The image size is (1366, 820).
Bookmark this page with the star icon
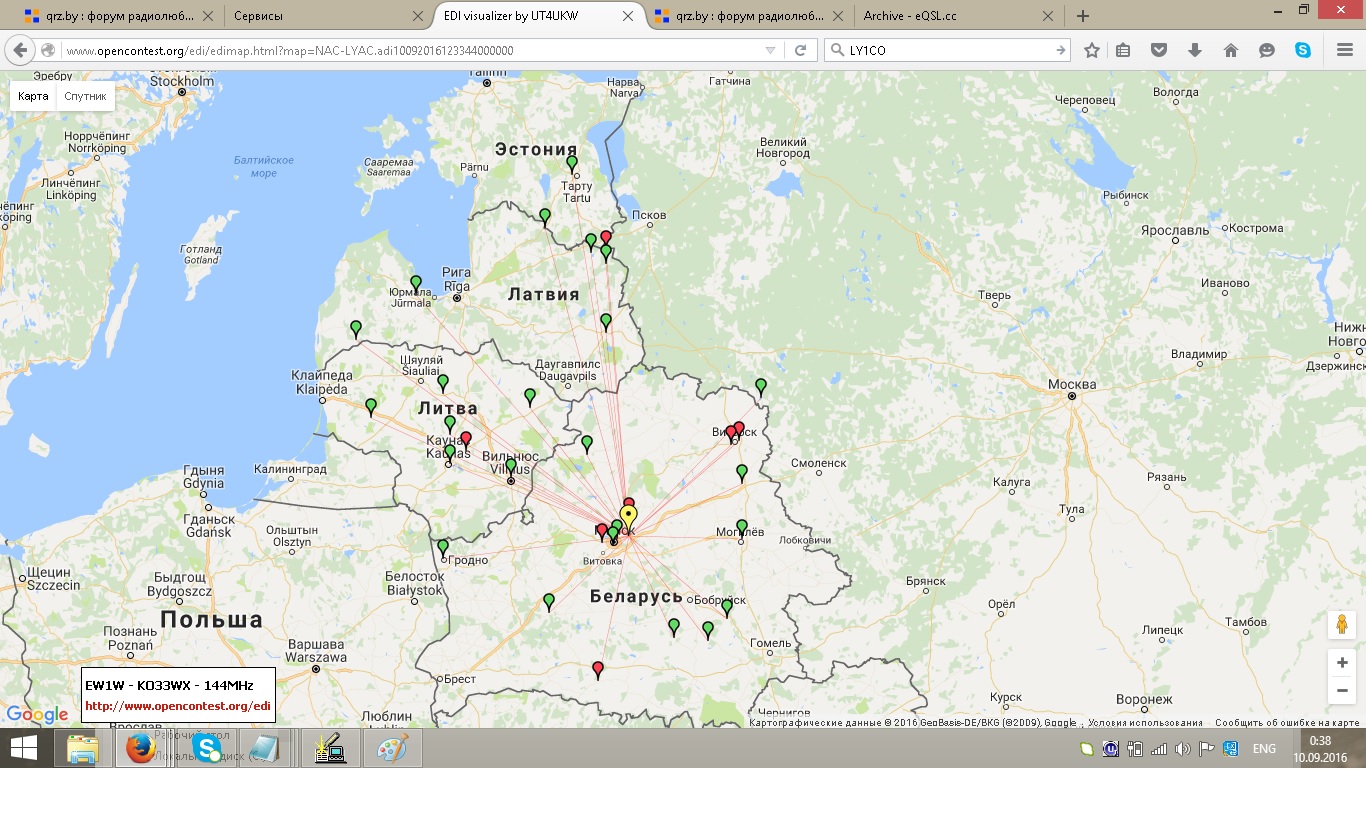tap(1092, 50)
